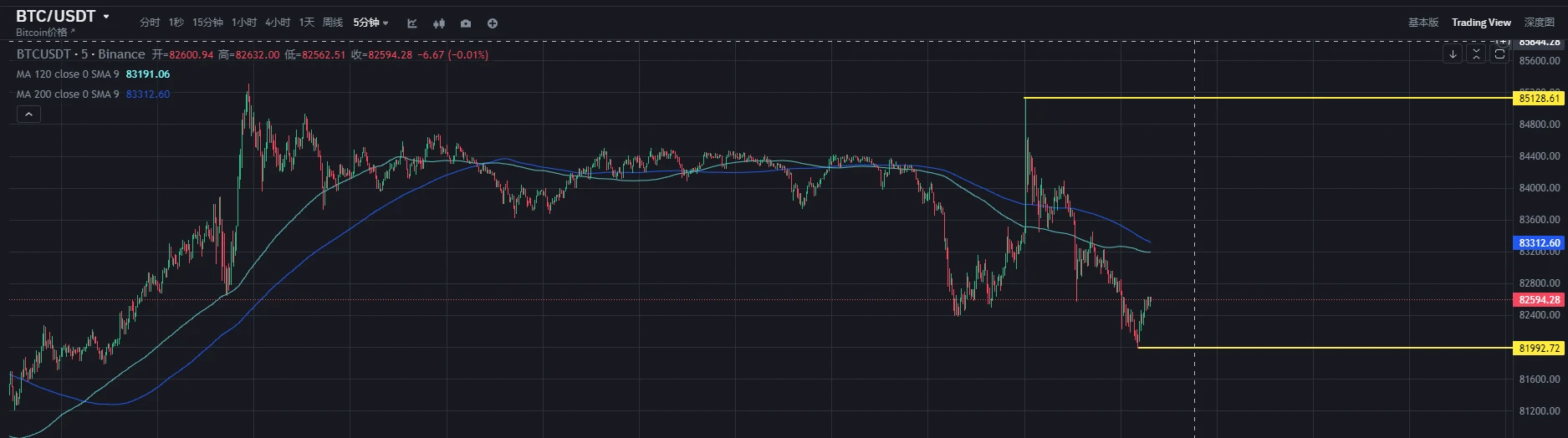
Task: Click the plus circle add icon
Action: click(x=493, y=23)
